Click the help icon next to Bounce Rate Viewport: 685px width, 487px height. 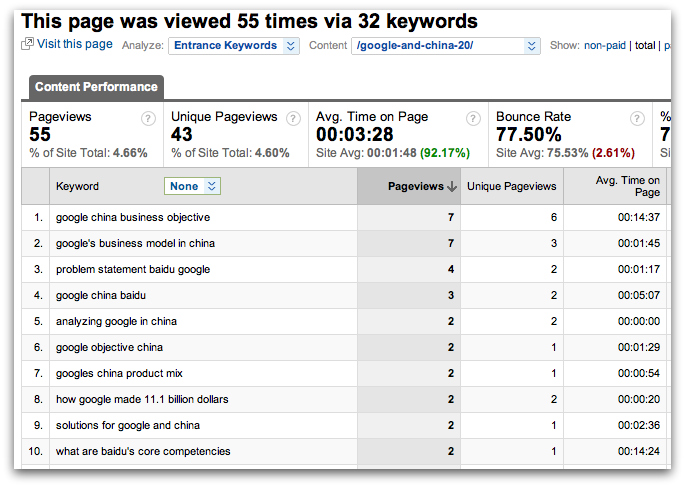(x=637, y=118)
